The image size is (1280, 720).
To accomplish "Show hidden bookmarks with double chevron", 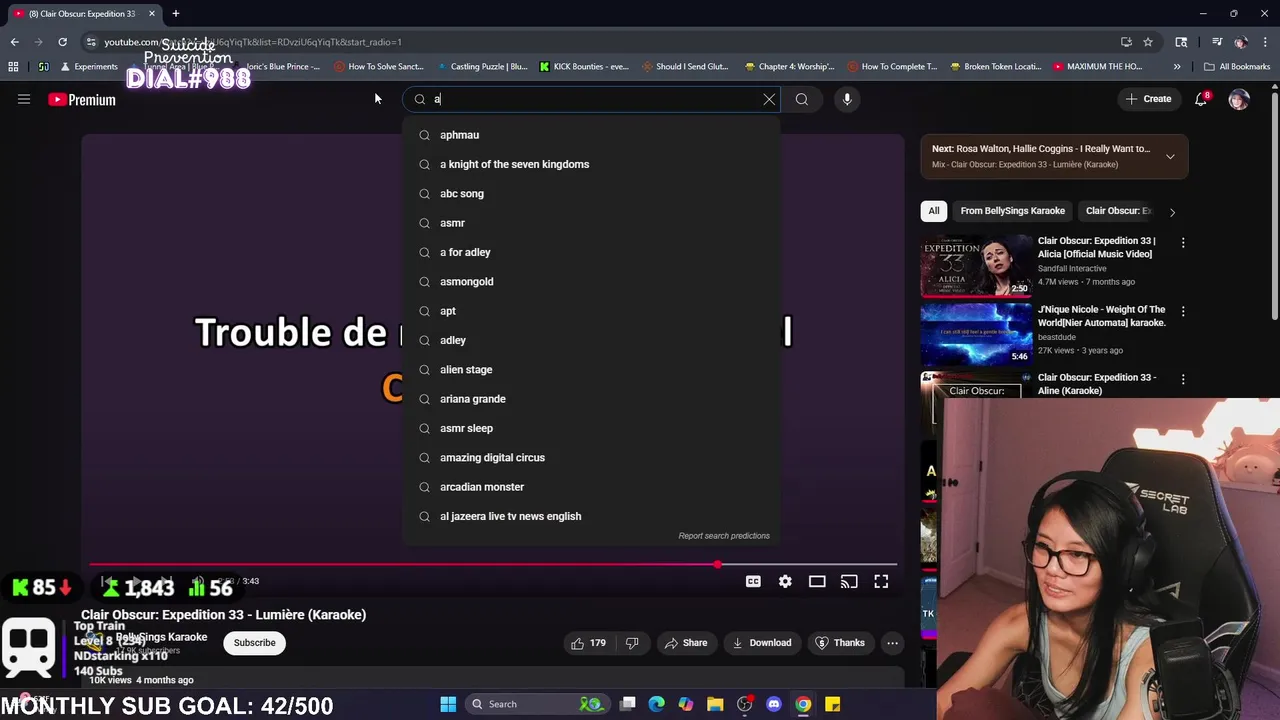I will 1177,67.
